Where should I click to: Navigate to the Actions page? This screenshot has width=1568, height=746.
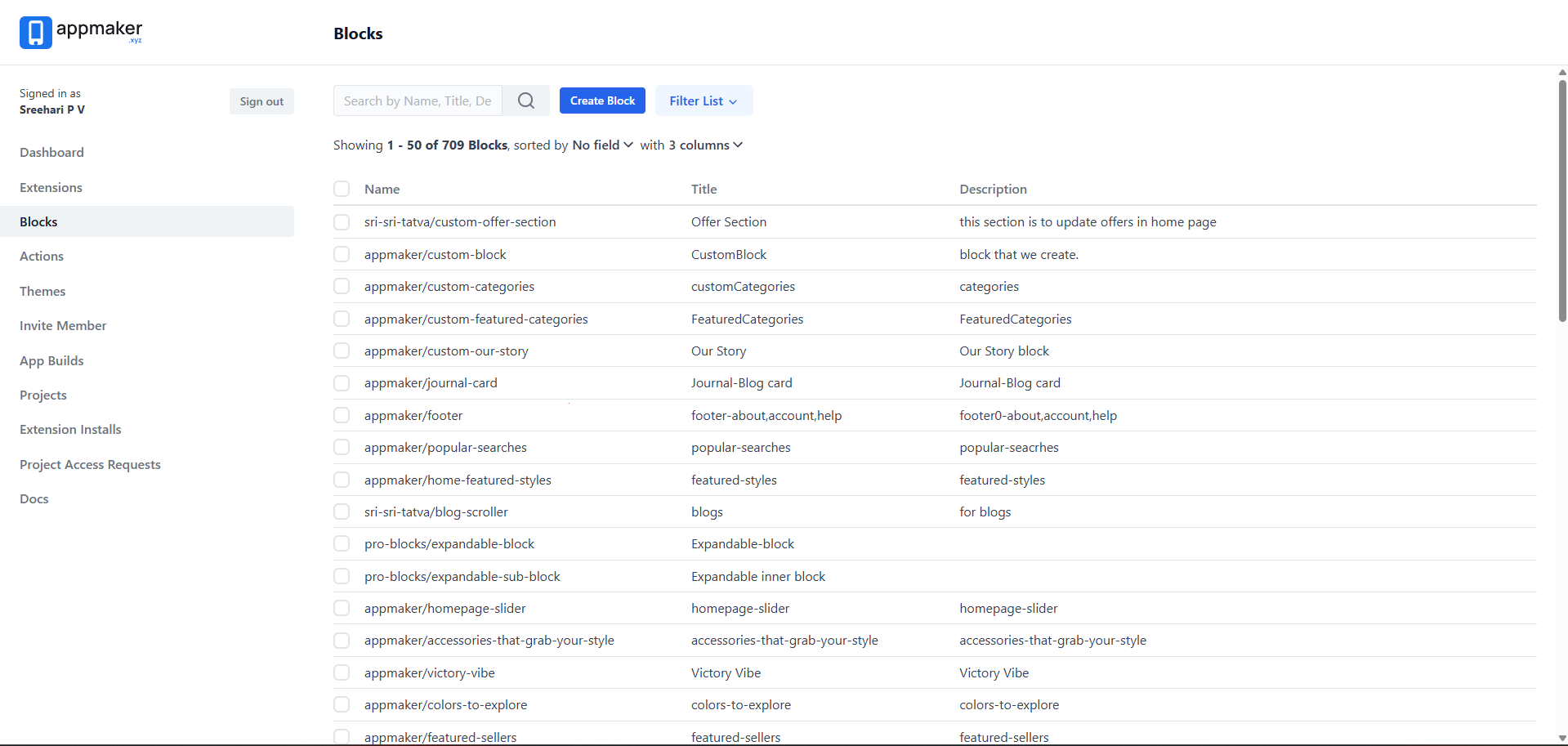(42, 256)
